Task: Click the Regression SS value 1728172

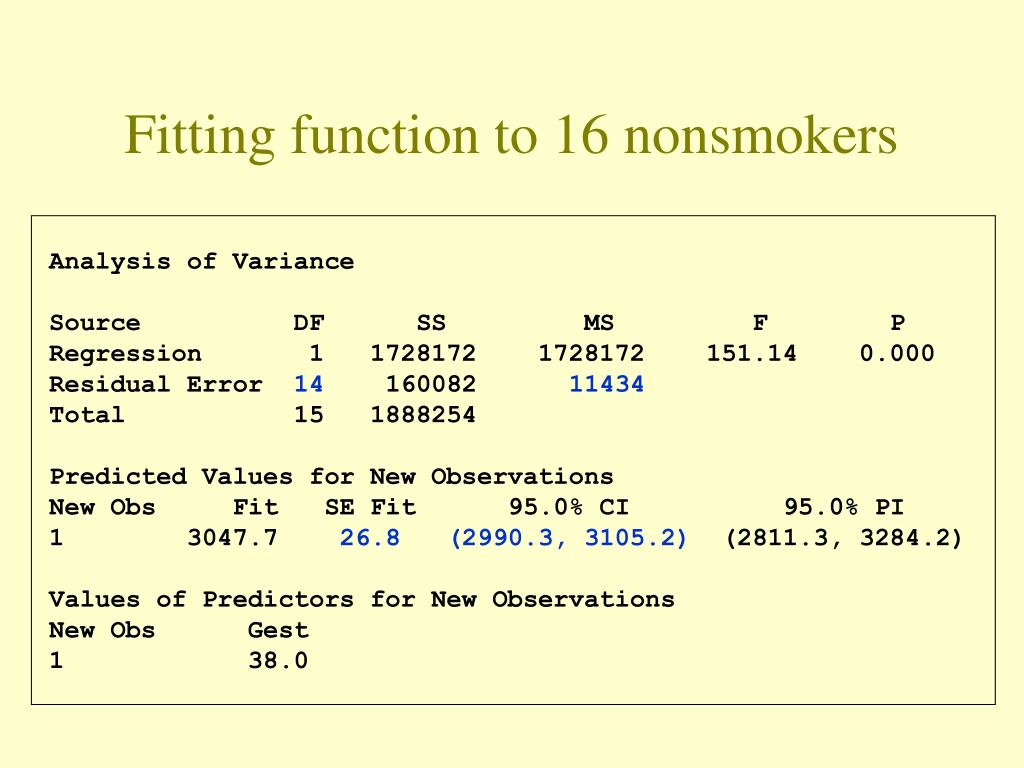Action: (x=423, y=353)
